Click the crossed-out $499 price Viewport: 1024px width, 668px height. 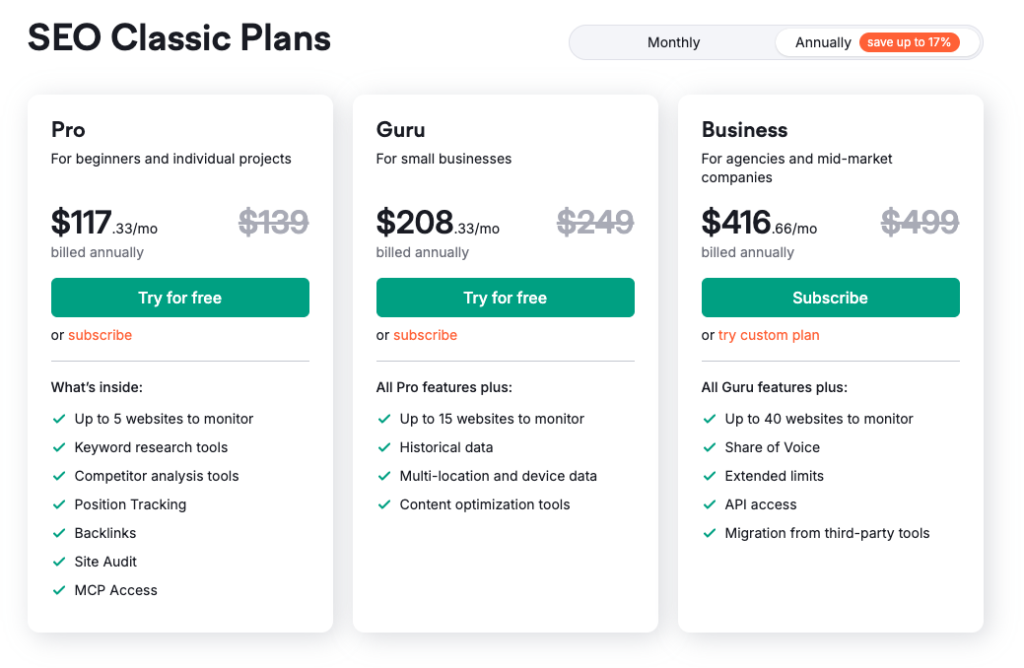coord(919,222)
